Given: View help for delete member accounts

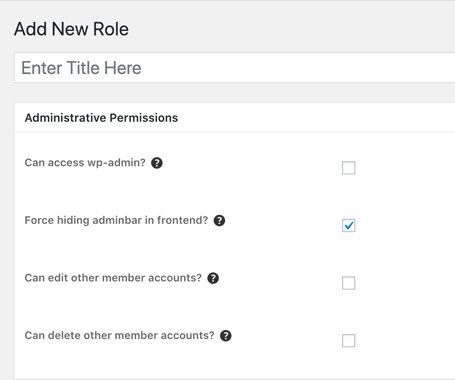Looking at the screenshot, I should [x=226, y=336].
